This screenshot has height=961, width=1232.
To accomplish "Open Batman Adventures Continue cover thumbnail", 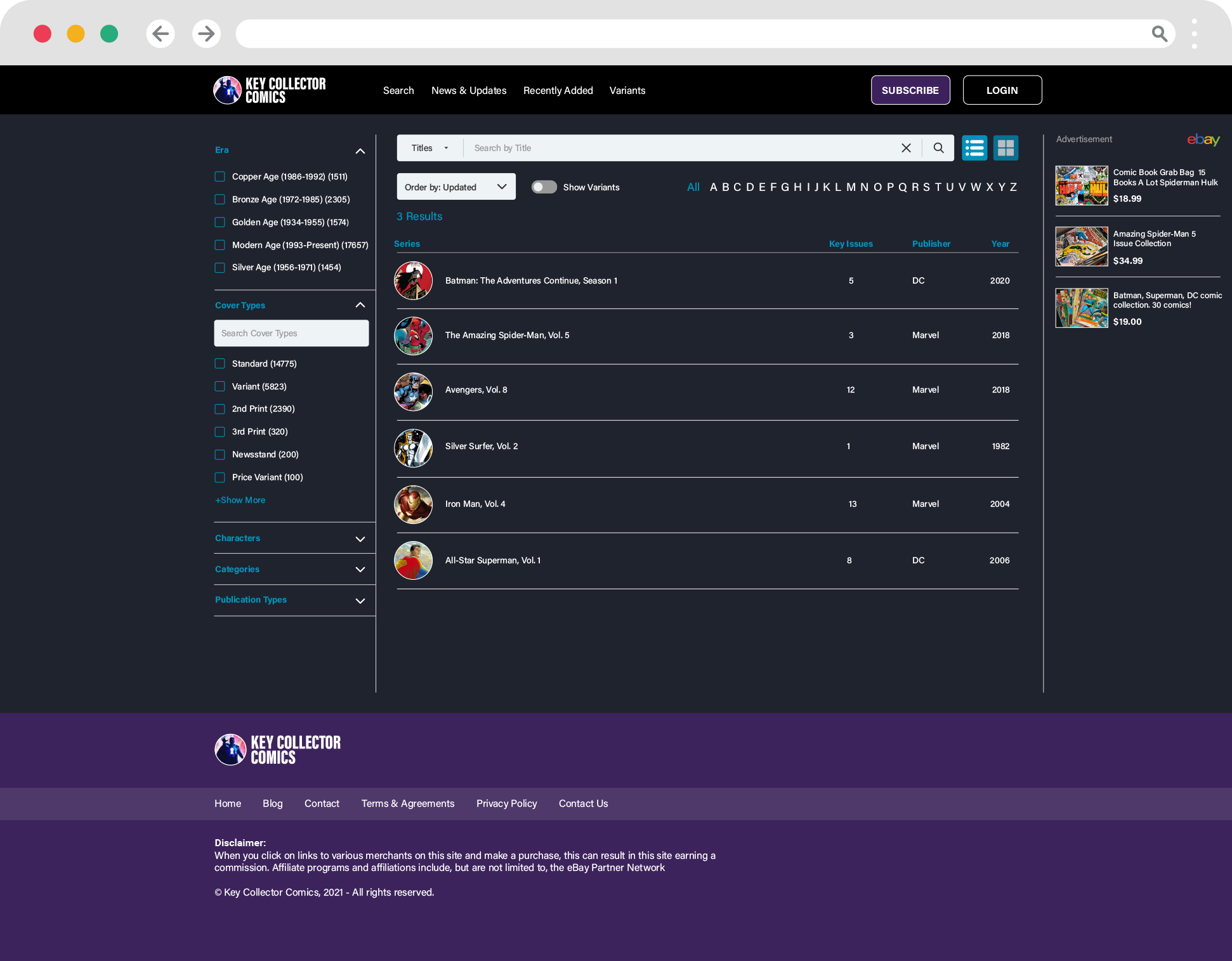I will pyautogui.click(x=413, y=280).
